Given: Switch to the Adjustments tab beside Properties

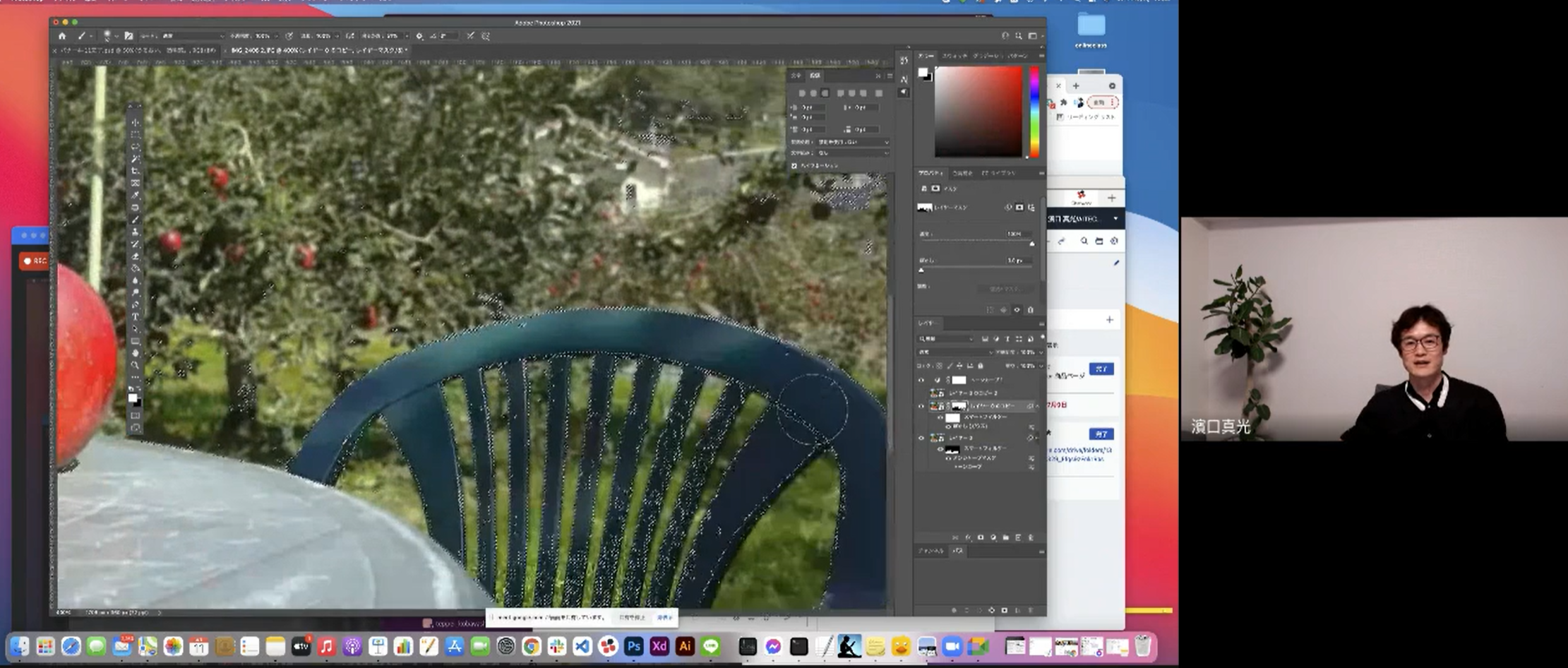Looking at the screenshot, I should [x=962, y=173].
